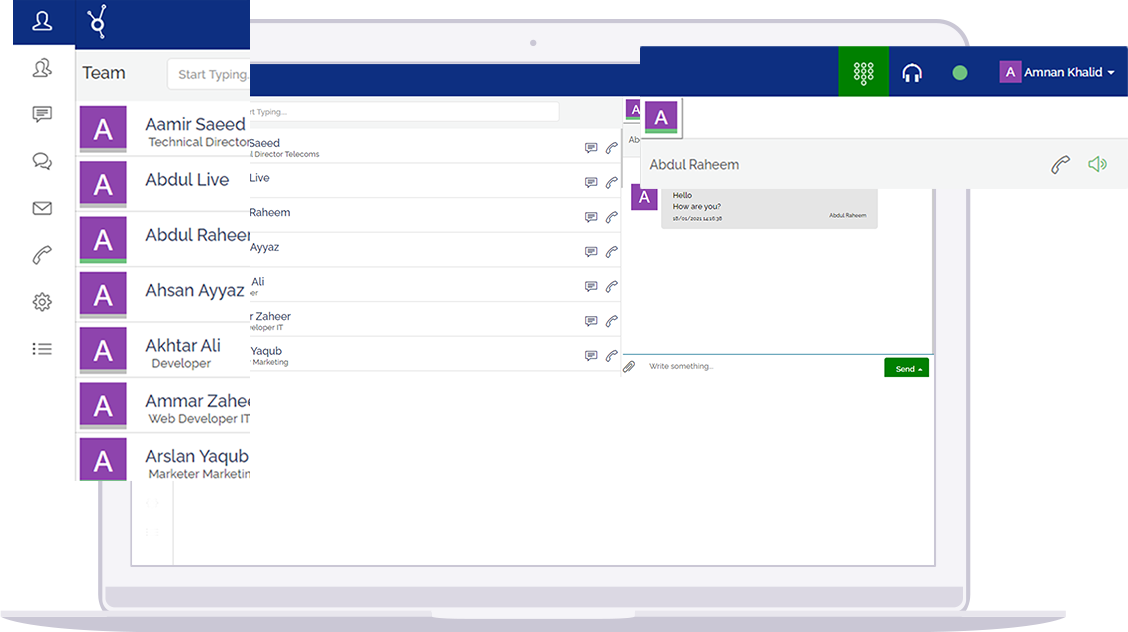Image resolution: width=1128 pixels, height=632 pixels.
Task: Type in the Write something message field
Action: [x=760, y=367]
